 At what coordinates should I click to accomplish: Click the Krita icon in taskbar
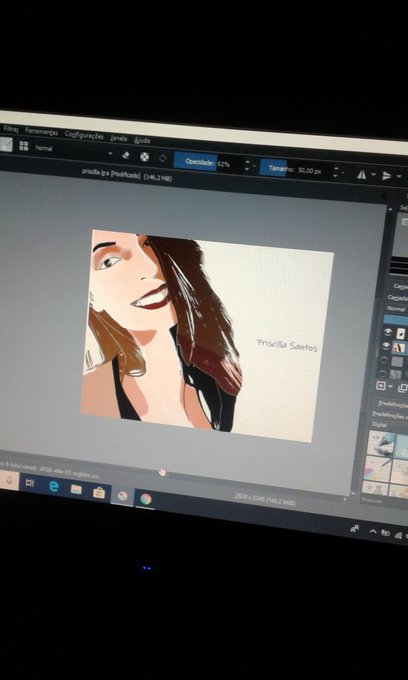[122, 496]
